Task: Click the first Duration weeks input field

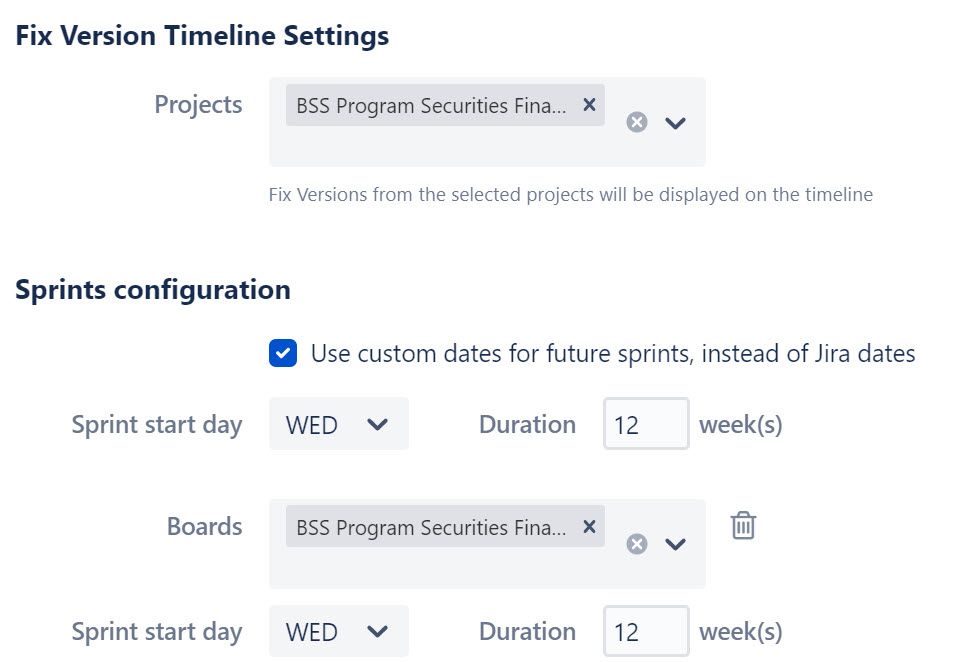Action: tap(646, 424)
